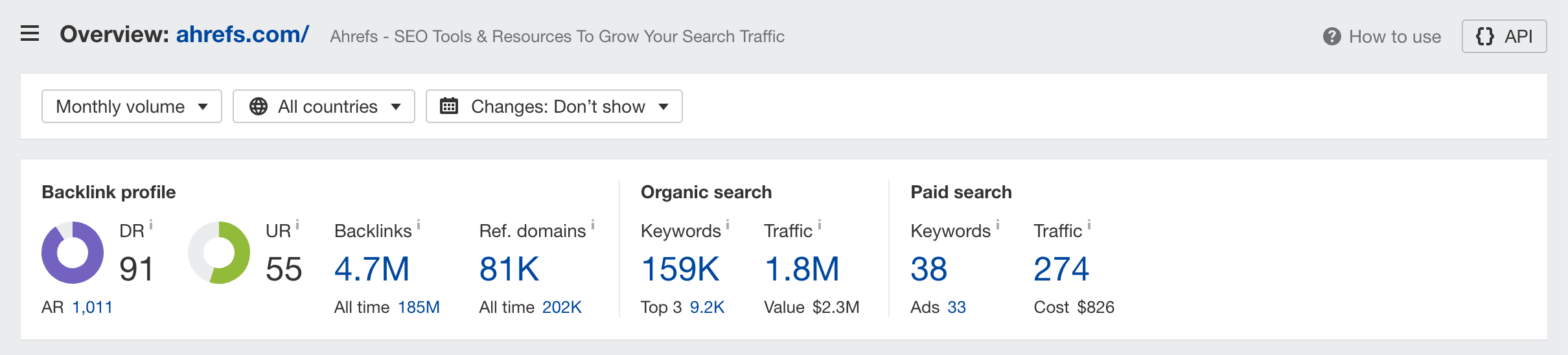Click the purple DR donut chart
This screenshot has width=1568, height=355.
(x=73, y=253)
